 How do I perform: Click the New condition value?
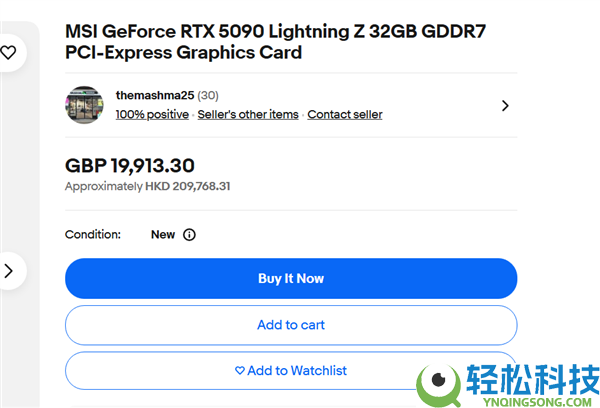[x=163, y=235]
